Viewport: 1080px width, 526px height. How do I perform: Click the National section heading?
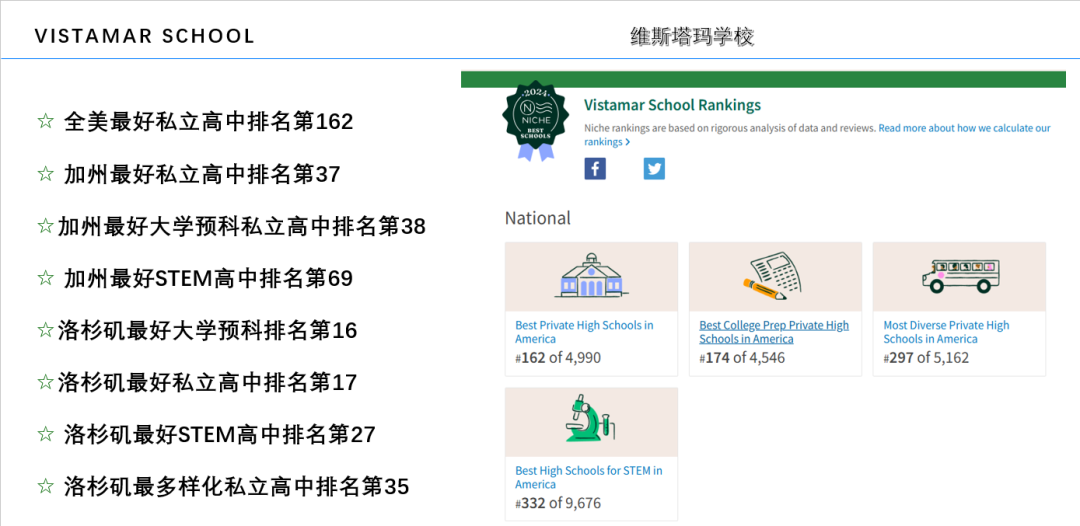(538, 218)
